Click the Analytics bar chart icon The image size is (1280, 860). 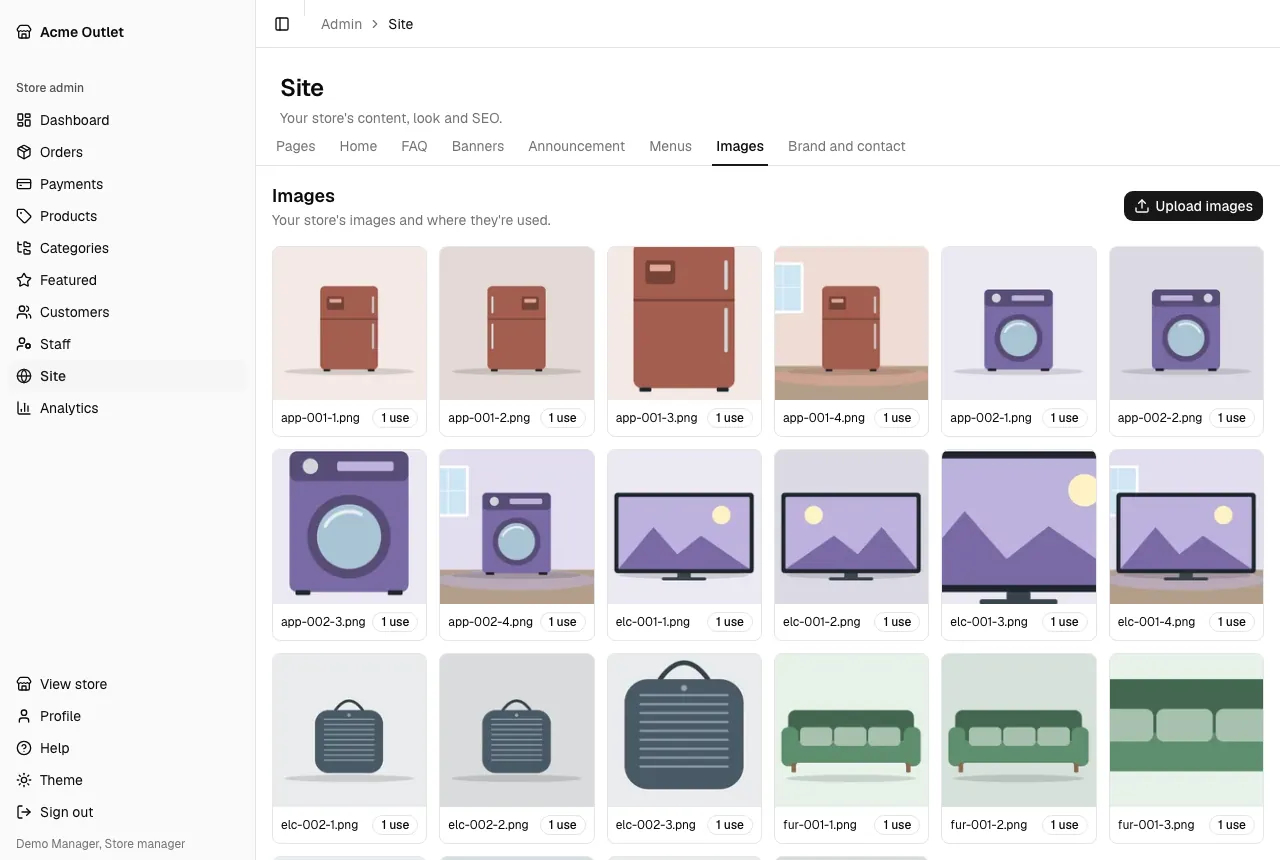24,408
